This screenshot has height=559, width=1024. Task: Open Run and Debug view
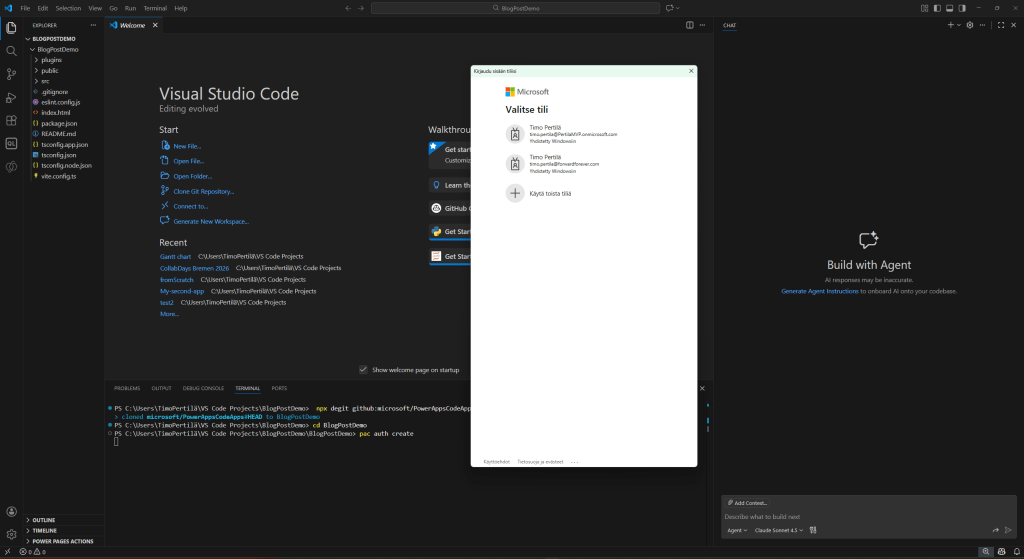coord(12,97)
